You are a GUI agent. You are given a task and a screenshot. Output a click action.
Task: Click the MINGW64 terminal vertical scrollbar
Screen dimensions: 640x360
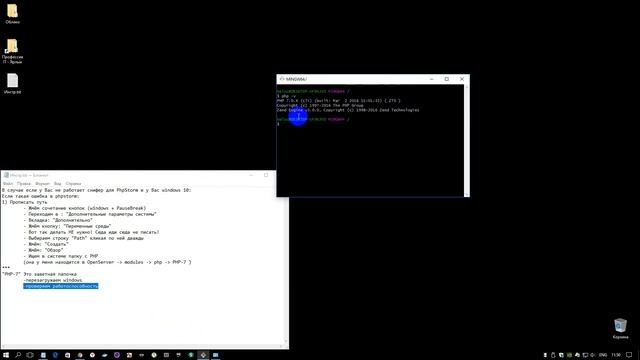[x=467, y=140]
